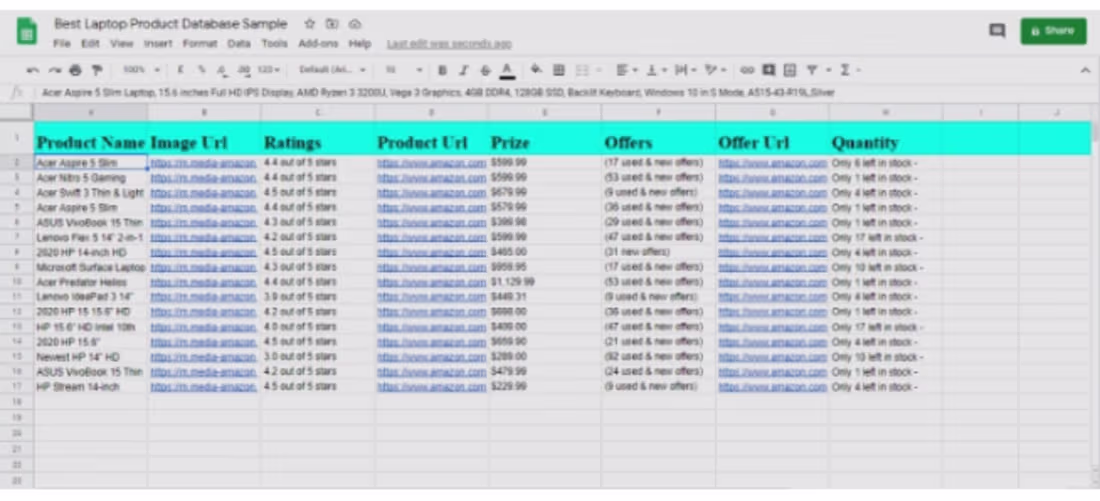This screenshot has width=1100, height=501.
Task: Select the Product Name header cell
Action: (x=90, y=138)
